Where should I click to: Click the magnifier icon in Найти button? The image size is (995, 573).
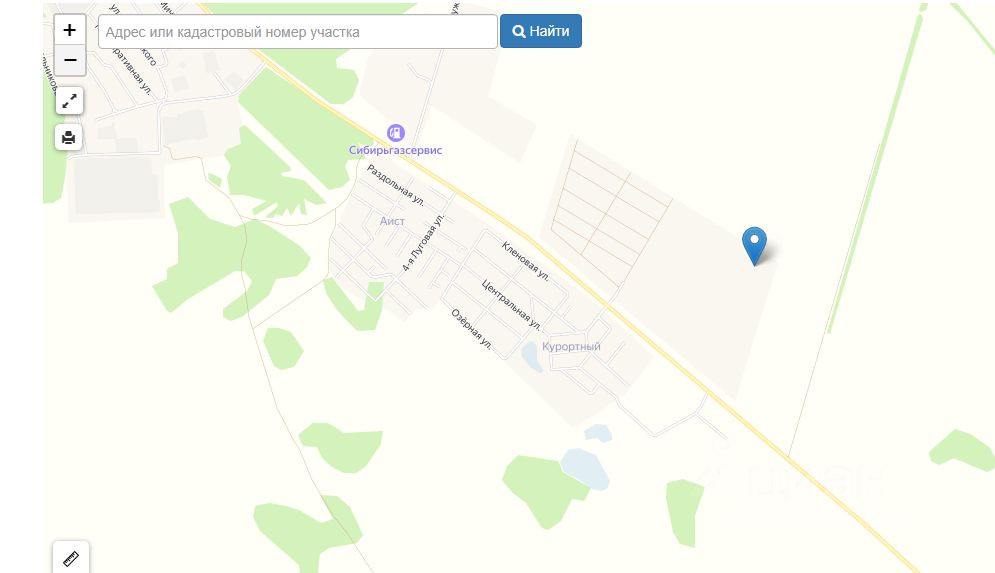coord(518,31)
